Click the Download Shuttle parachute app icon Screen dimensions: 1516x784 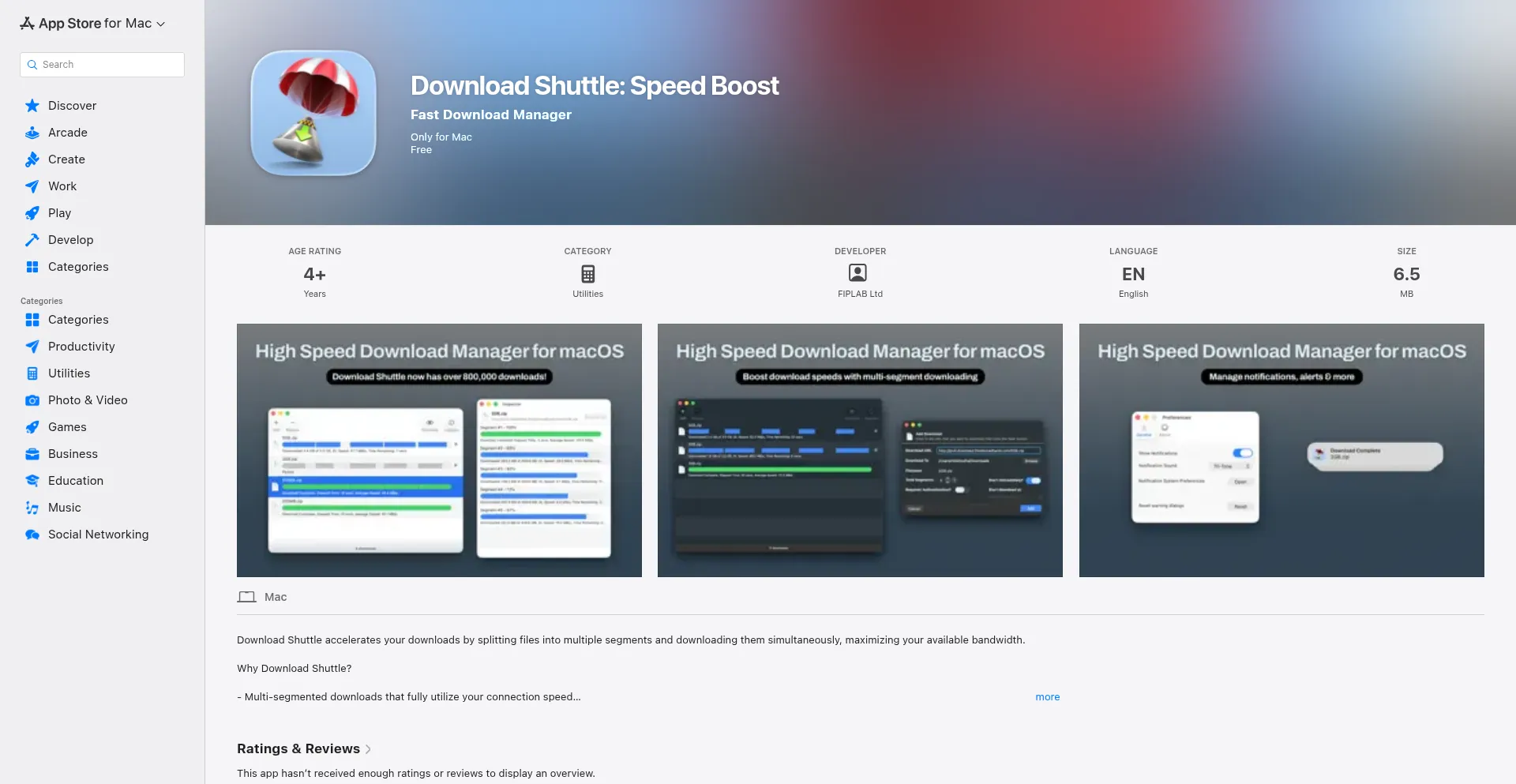(x=313, y=113)
